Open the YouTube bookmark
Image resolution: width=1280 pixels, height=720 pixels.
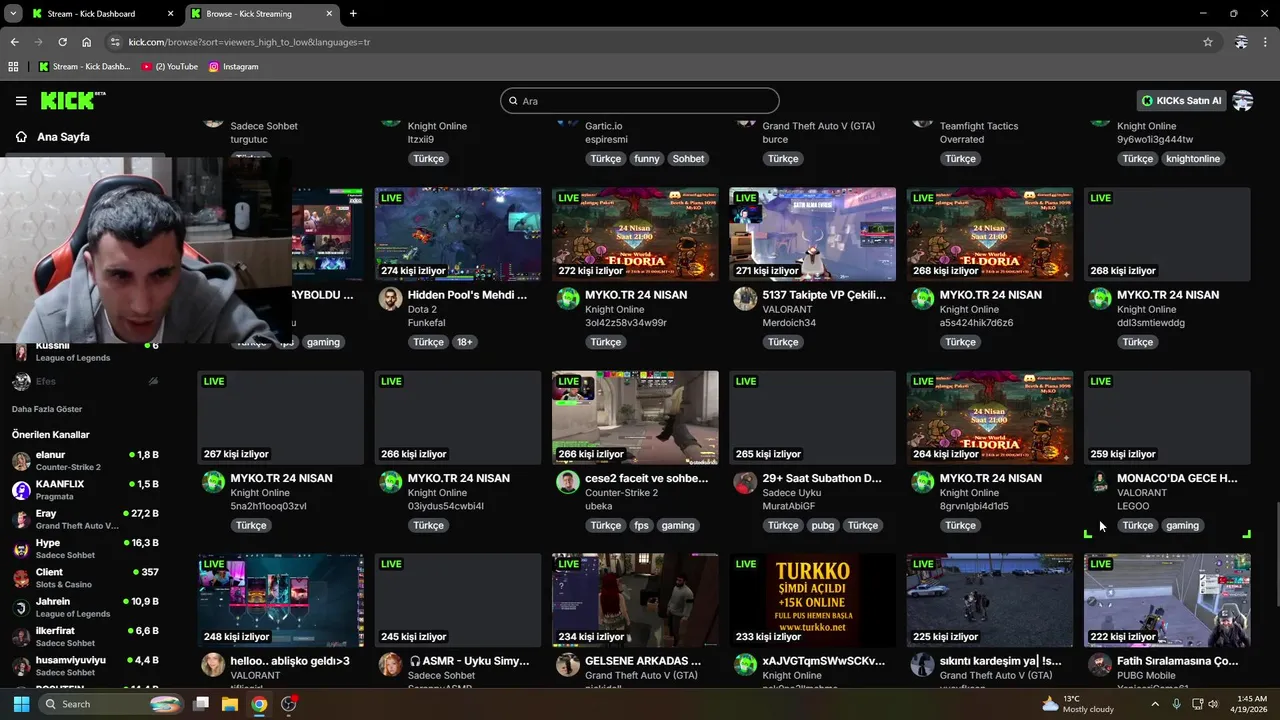pos(170,67)
